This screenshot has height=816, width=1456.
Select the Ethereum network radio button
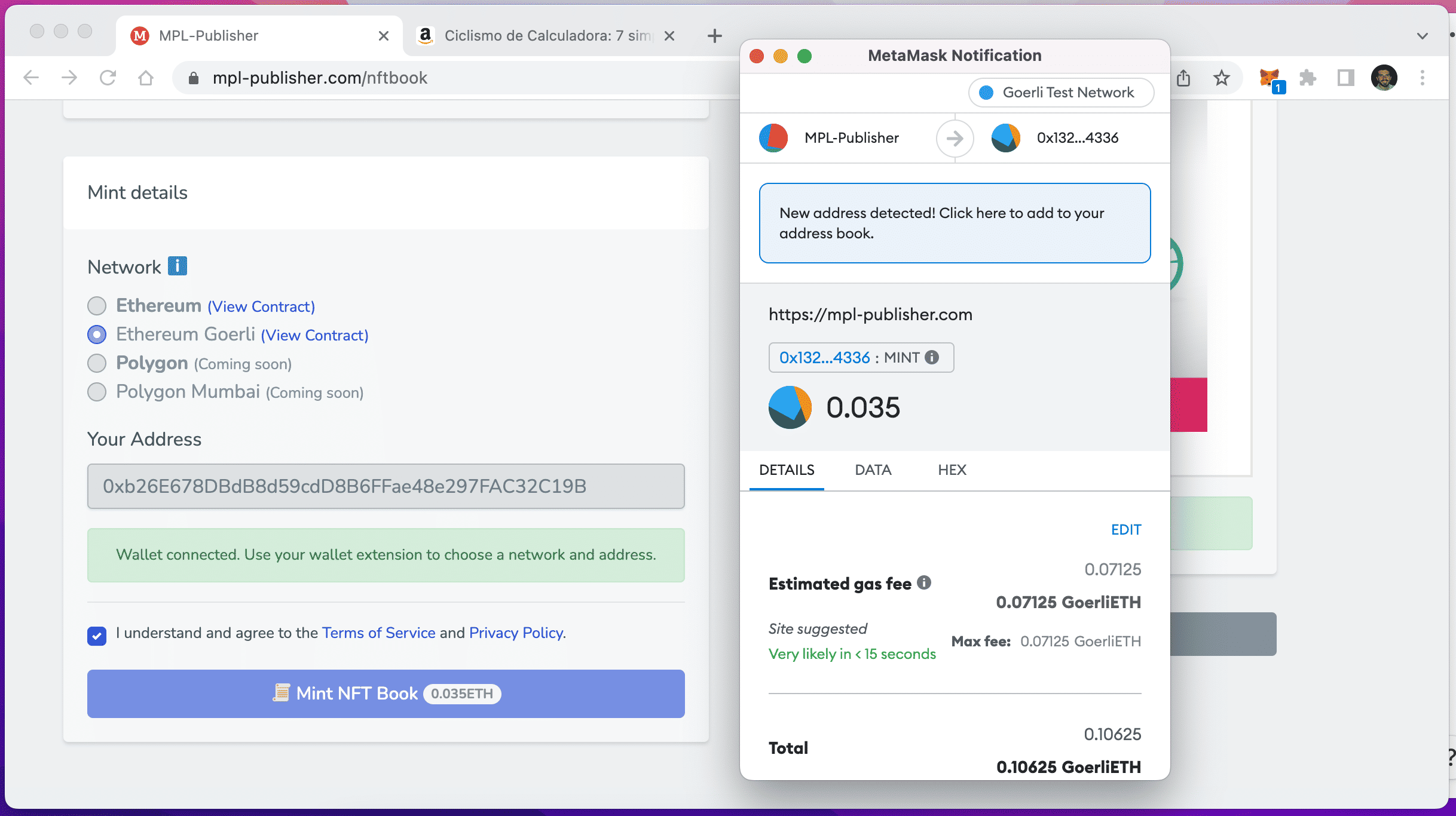point(97,306)
